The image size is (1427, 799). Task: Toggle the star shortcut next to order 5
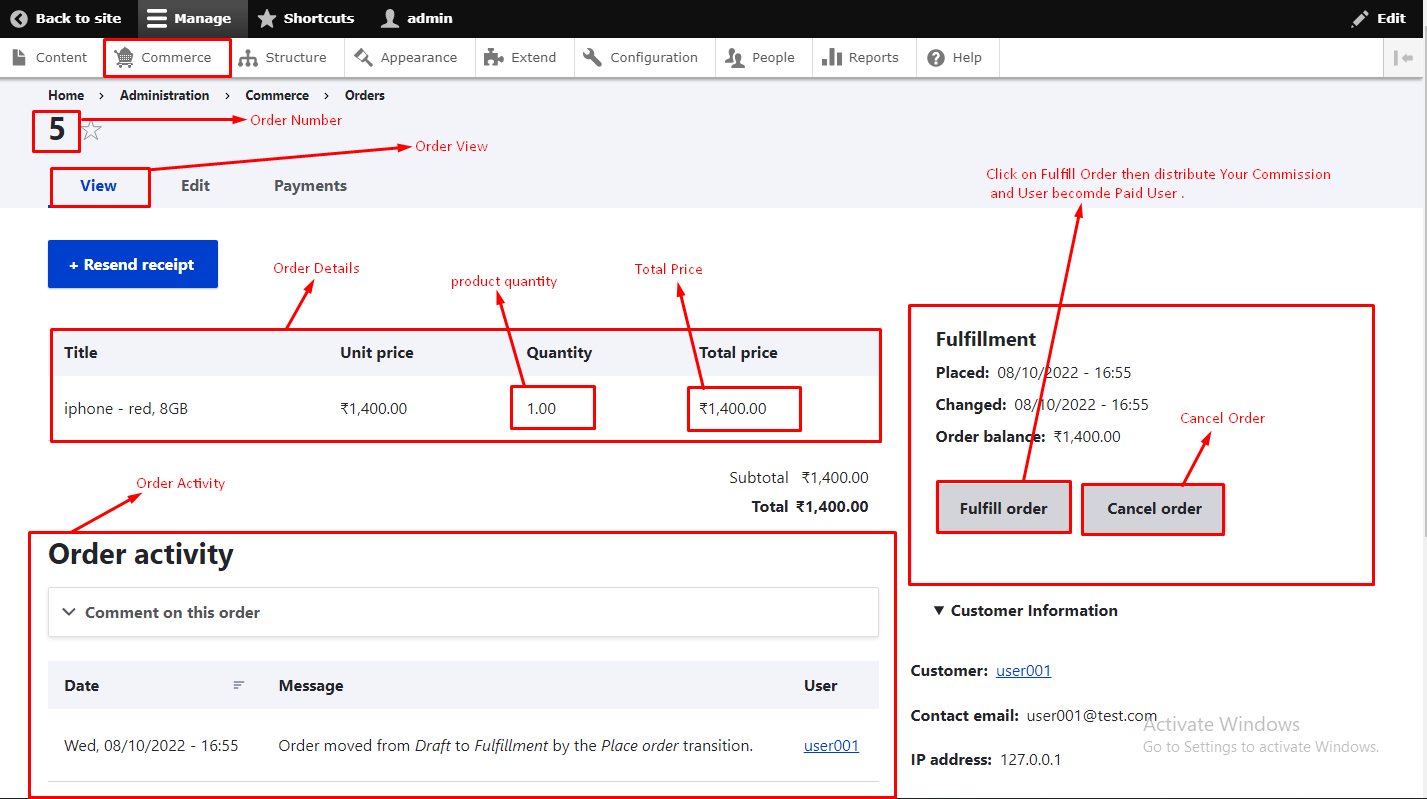(92, 130)
